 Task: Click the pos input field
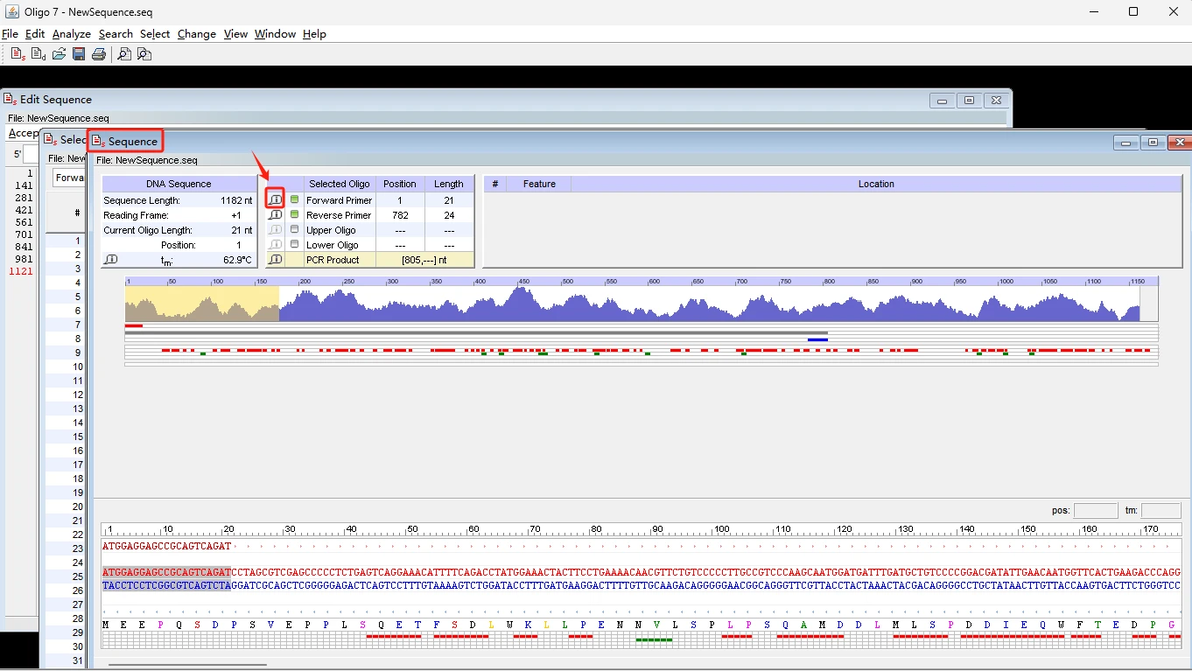(1095, 511)
